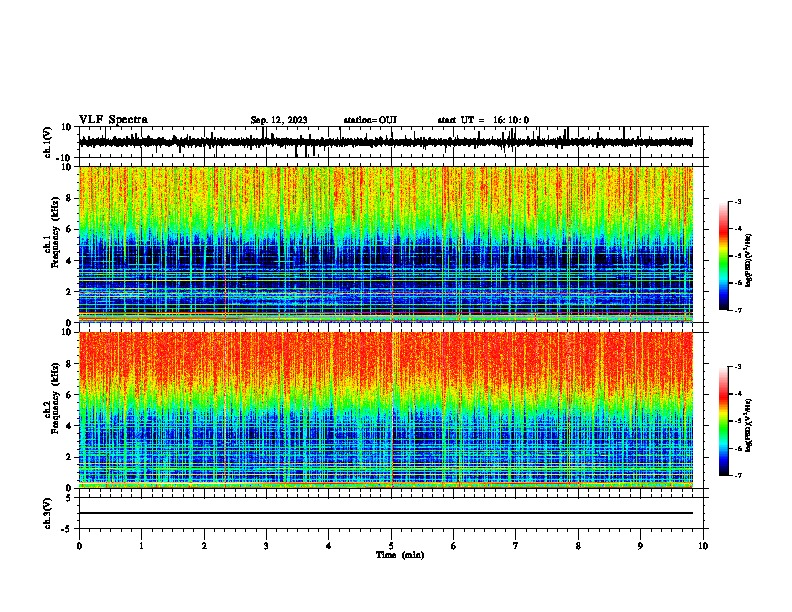Select the "ch.1(V)" axis label

48,142
